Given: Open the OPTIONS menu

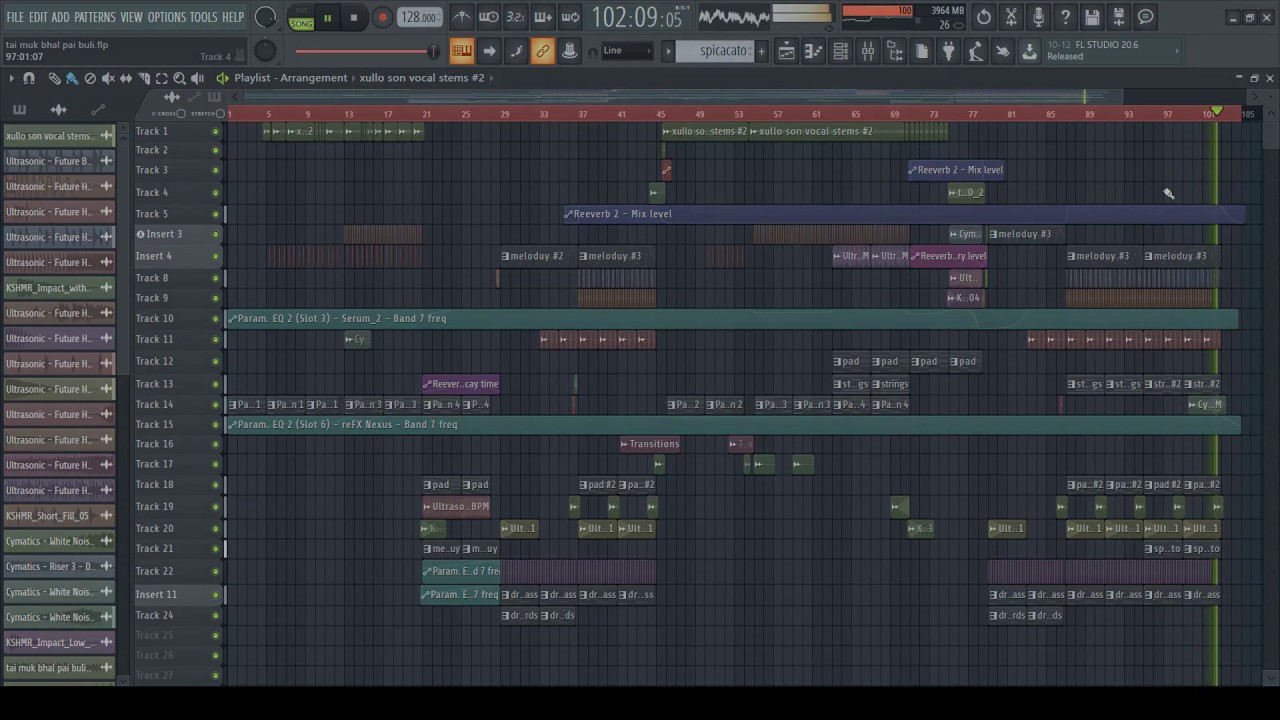Looking at the screenshot, I should 167,17.
